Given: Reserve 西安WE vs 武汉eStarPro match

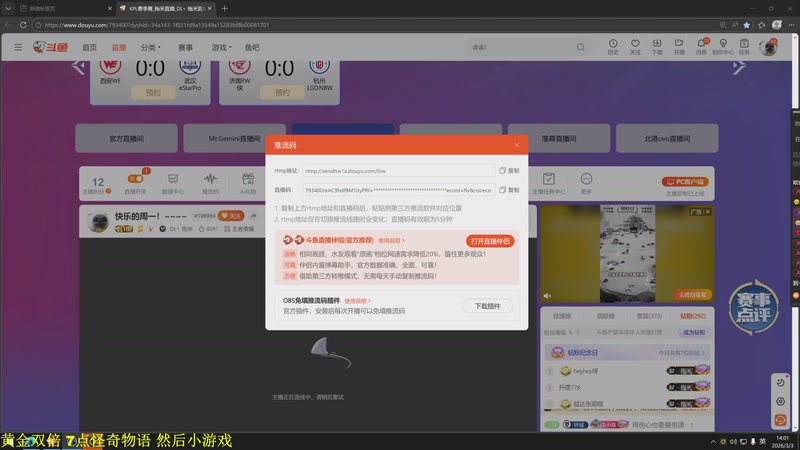Looking at the screenshot, I should (x=153, y=92).
